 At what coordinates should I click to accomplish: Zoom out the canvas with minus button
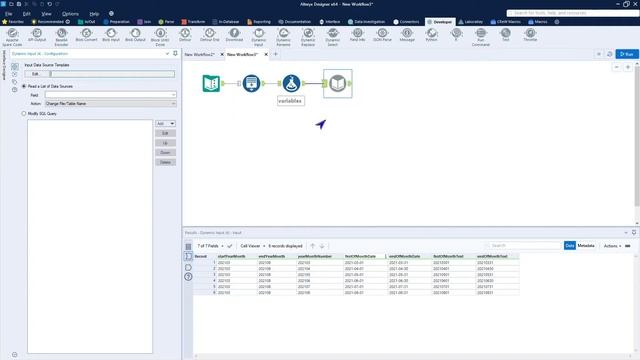click(617, 67)
